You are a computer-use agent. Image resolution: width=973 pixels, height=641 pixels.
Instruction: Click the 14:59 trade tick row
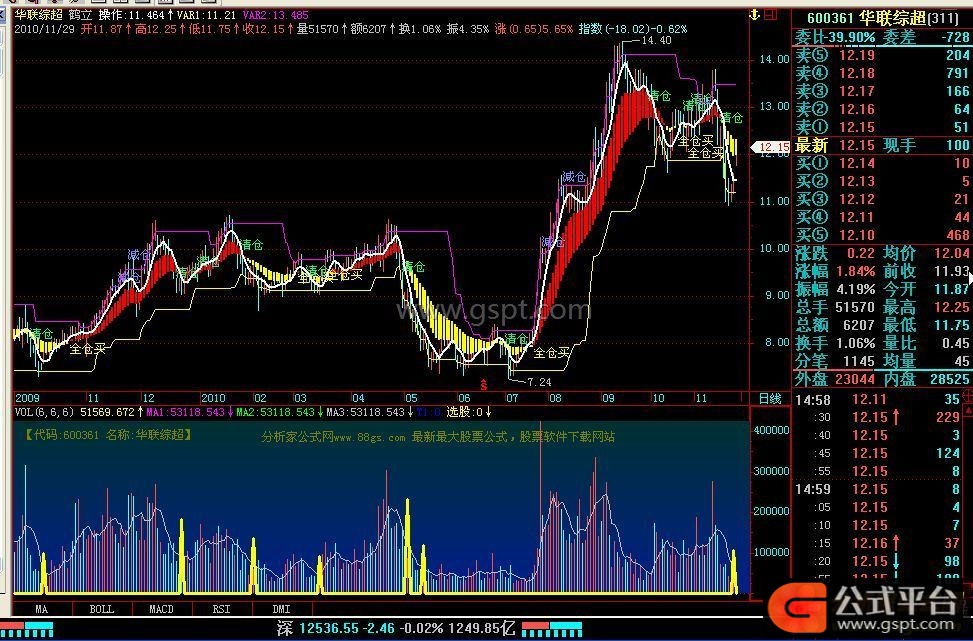pos(877,490)
